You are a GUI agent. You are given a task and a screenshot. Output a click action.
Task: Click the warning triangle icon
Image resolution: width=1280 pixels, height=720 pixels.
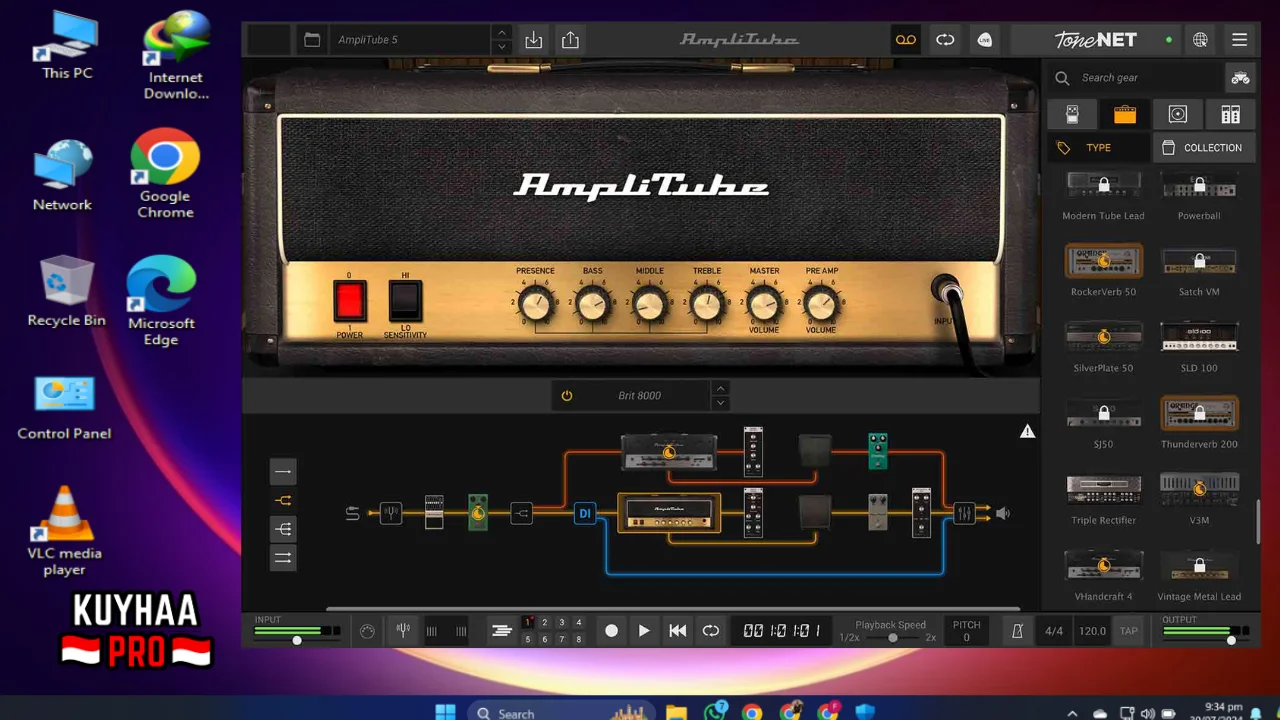tap(1027, 431)
